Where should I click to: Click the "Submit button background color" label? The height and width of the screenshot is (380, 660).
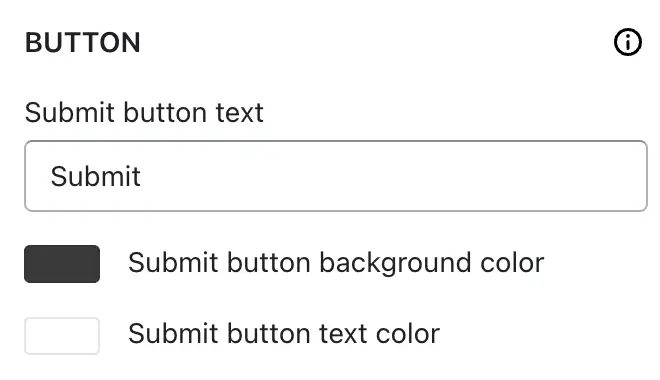(x=336, y=263)
